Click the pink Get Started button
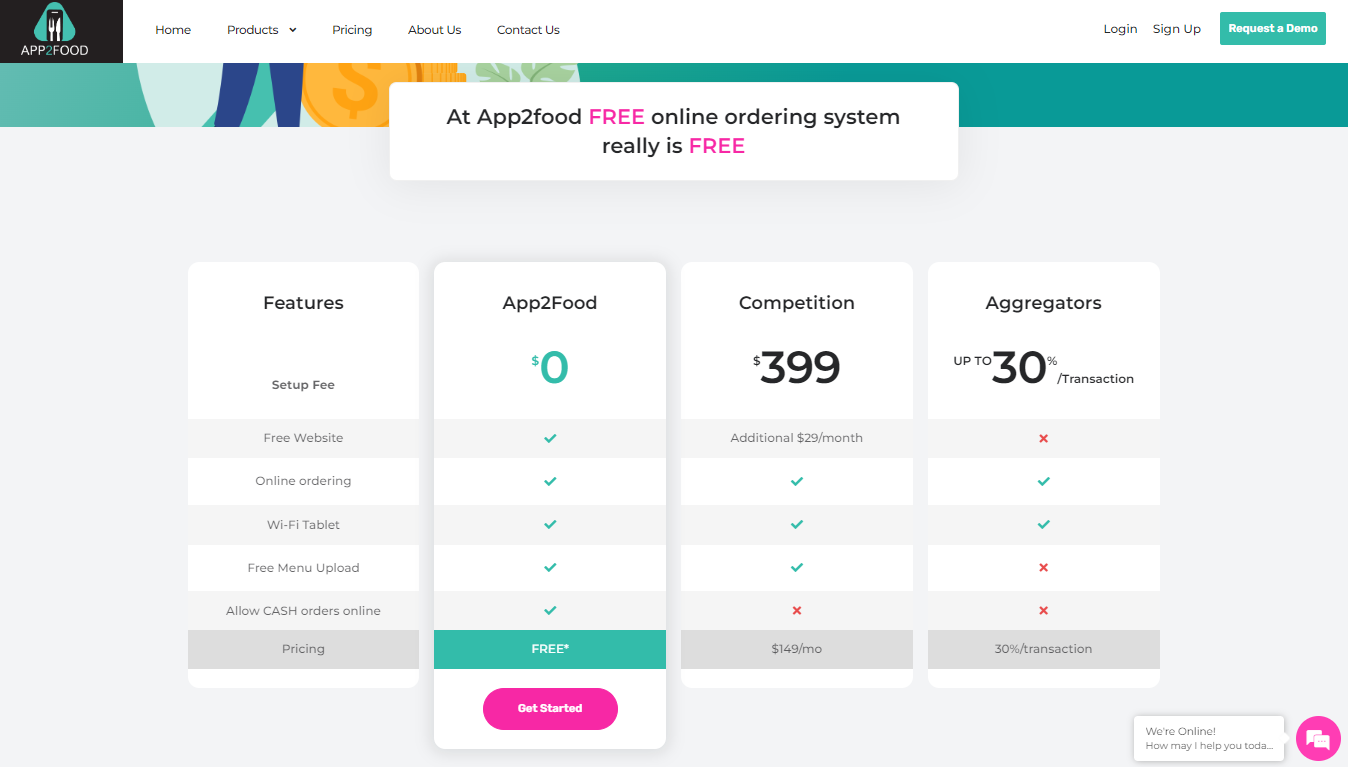 point(550,708)
